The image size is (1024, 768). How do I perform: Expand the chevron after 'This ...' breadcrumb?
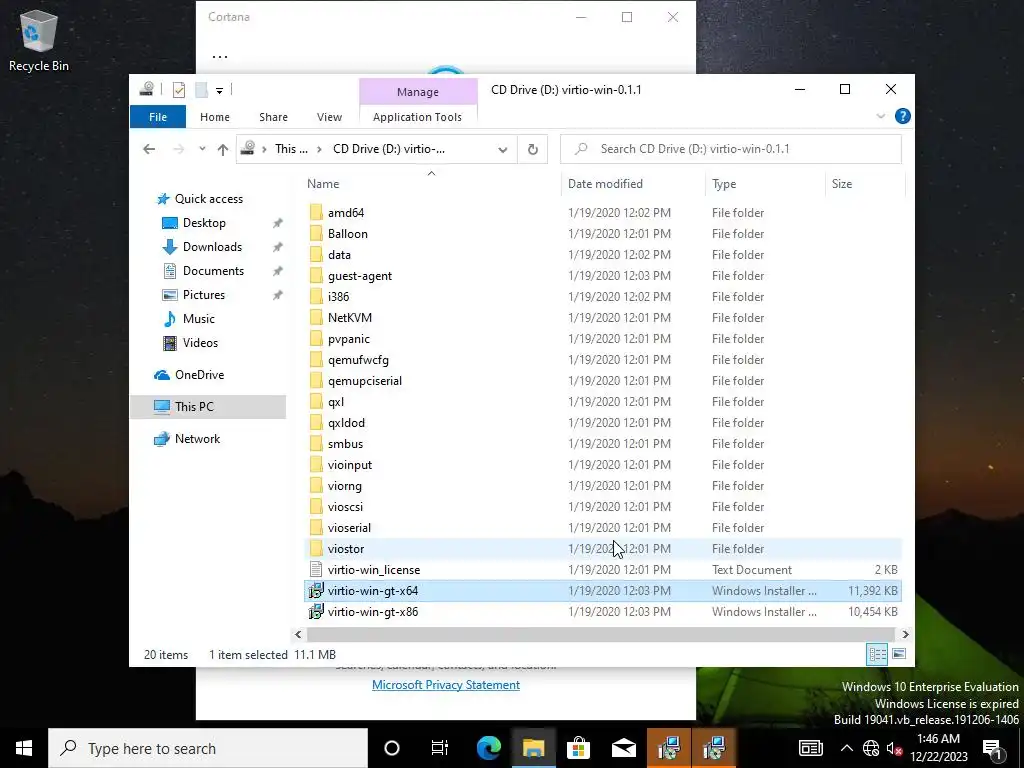click(x=319, y=150)
